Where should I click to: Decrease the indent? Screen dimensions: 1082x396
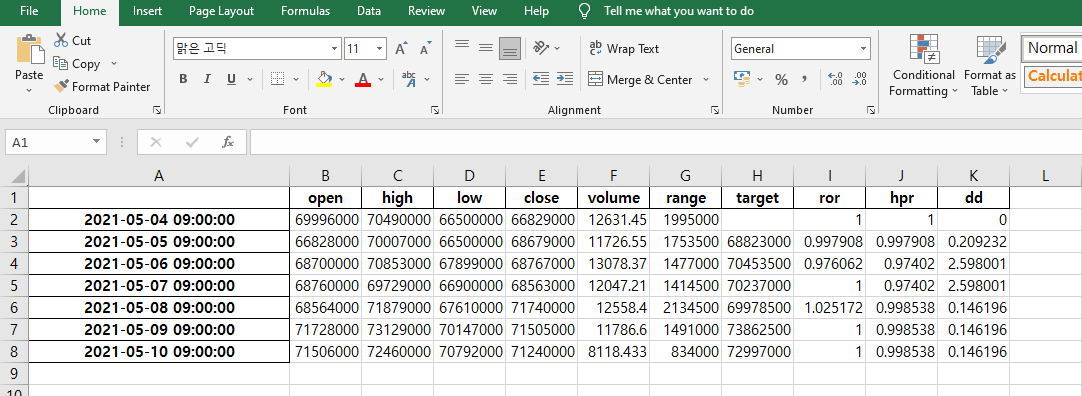(x=541, y=79)
